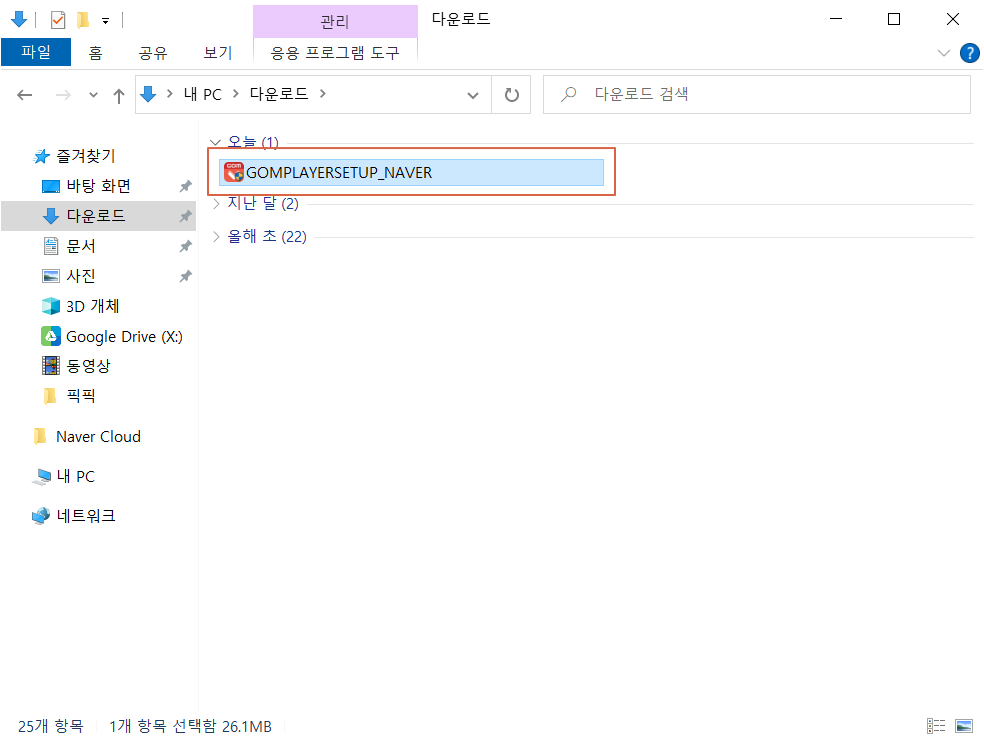984x742 pixels.
Task: Click 다운로드 in the address path
Action: 279,94
